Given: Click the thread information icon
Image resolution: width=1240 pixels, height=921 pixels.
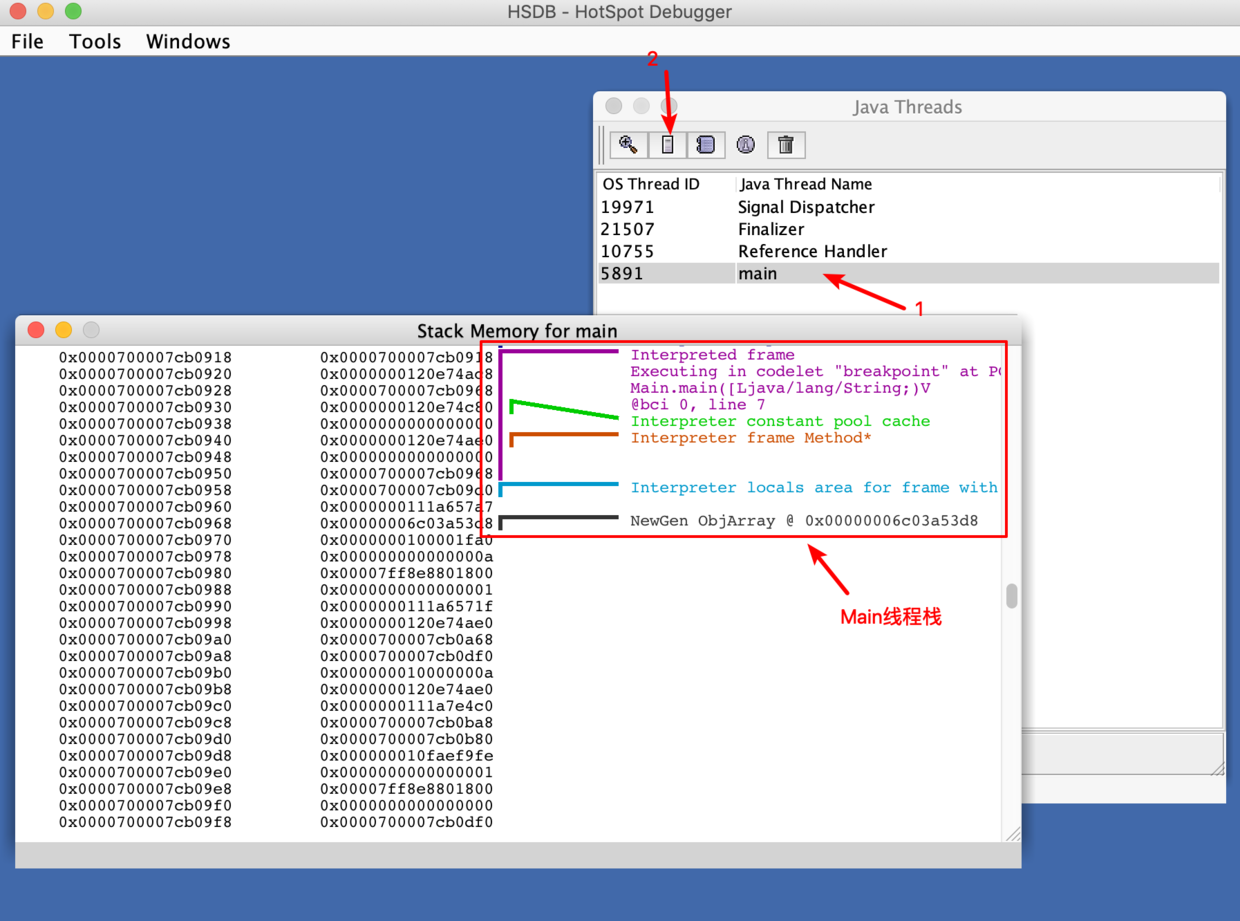Looking at the screenshot, I should [x=746, y=145].
